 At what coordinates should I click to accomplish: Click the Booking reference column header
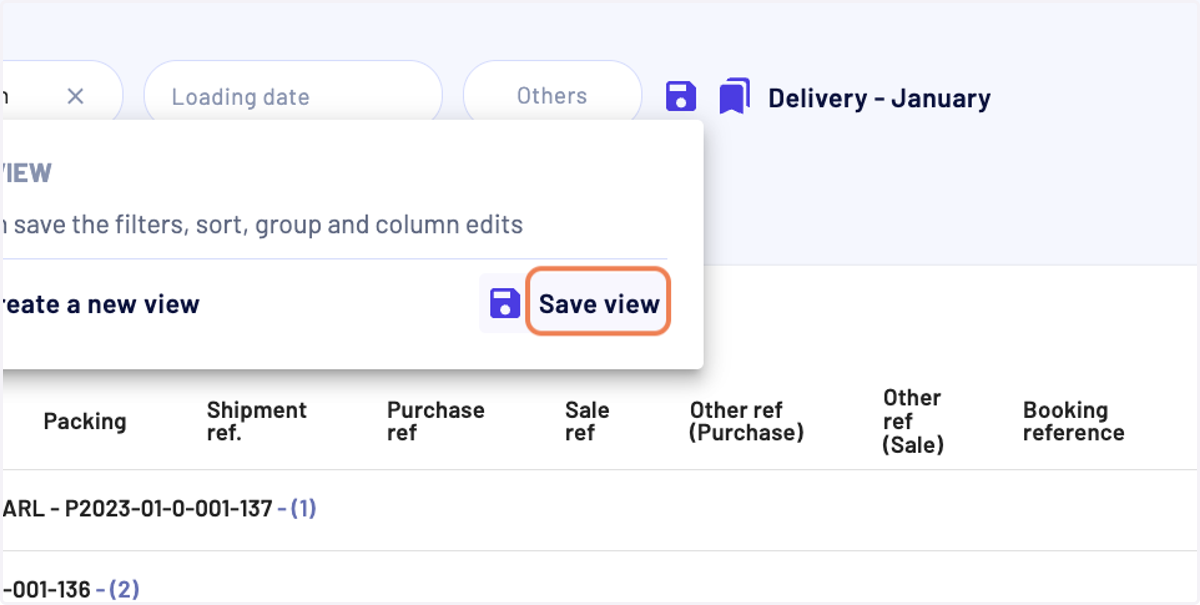pyautogui.click(x=1073, y=421)
